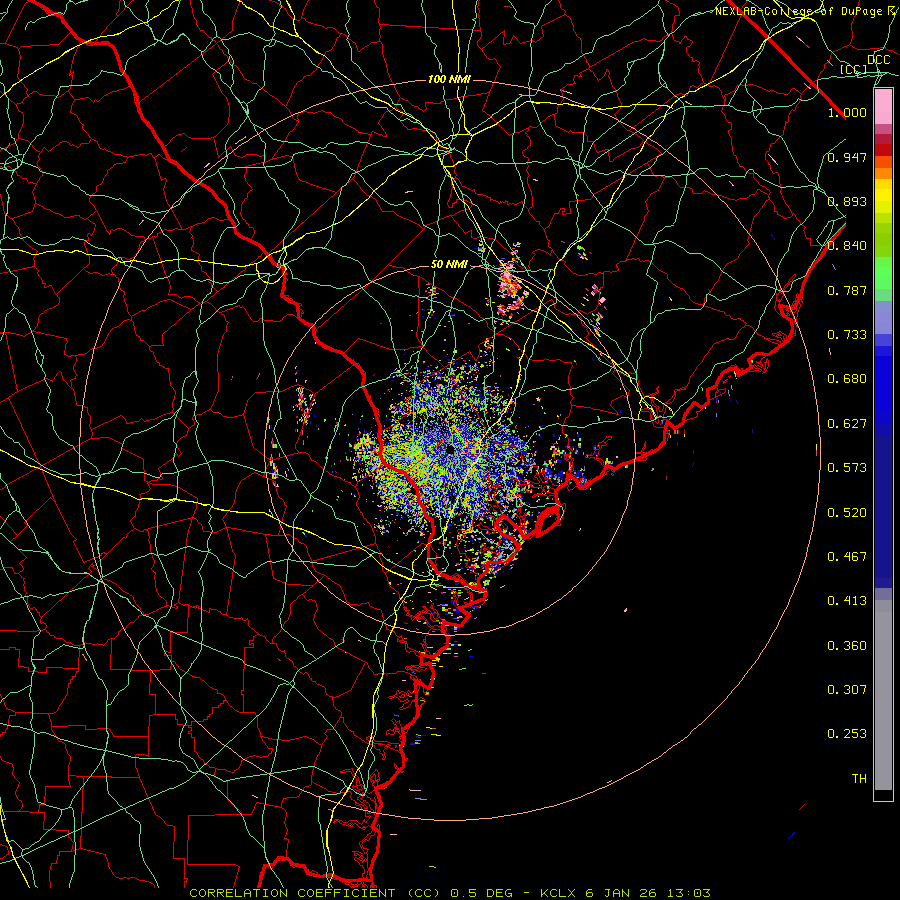Click the 0.413 value on the color scale
Image resolution: width=900 pixels, height=900 pixels.
847,601
